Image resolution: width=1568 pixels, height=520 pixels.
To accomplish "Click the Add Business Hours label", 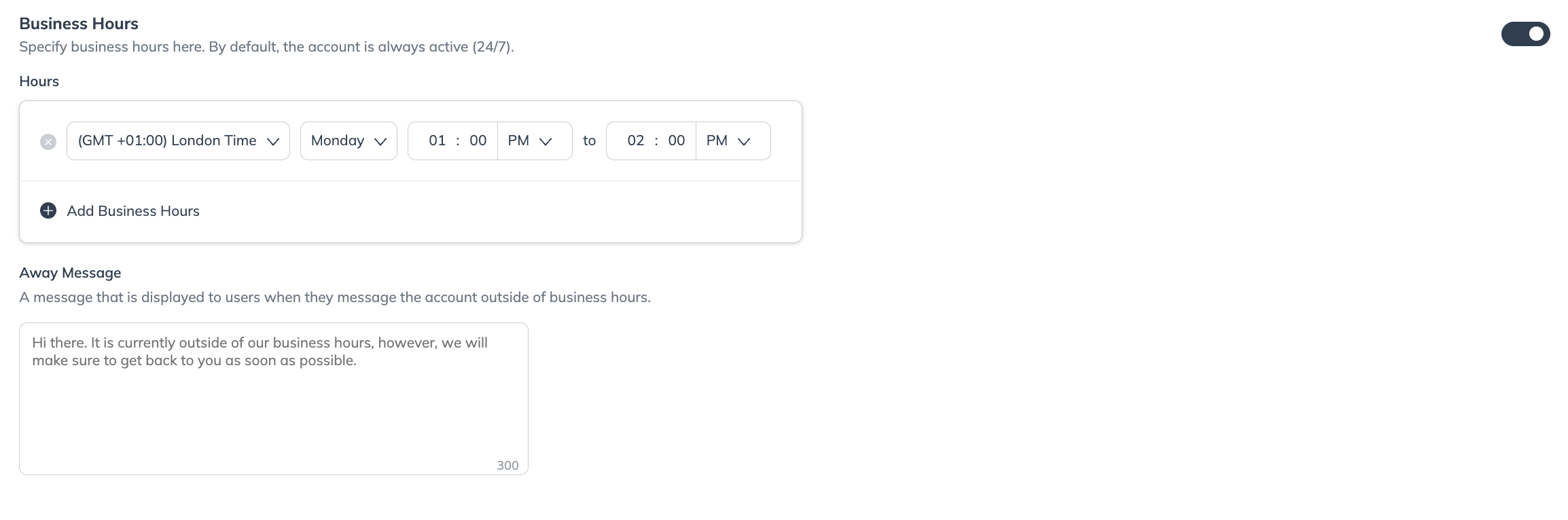I will [x=133, y=211].
